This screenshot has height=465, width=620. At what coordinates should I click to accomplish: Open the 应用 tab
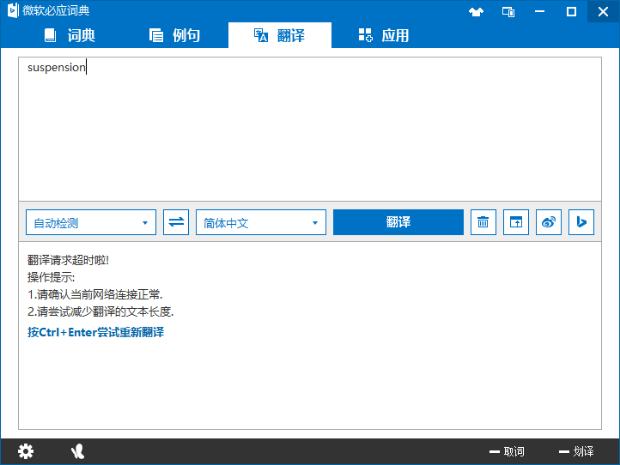384,36
